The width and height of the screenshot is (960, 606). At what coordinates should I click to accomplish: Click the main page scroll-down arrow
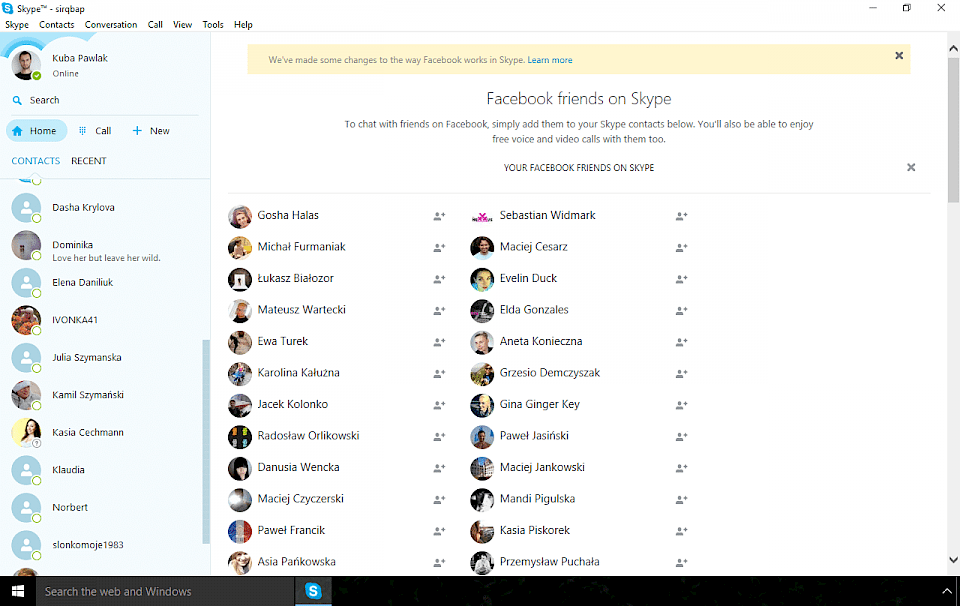(953, 559)
